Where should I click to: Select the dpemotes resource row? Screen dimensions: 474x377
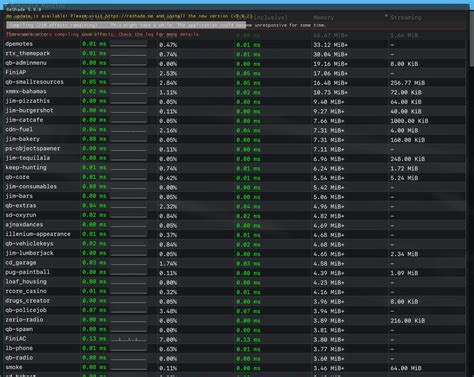(235, 44)
